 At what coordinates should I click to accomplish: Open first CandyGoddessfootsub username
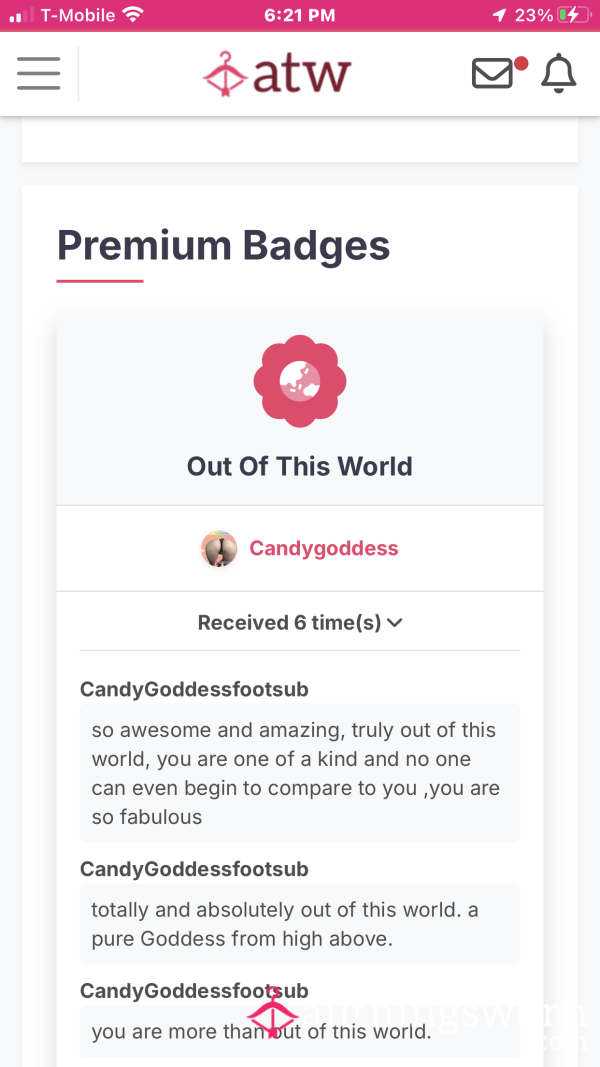point(194,689)
